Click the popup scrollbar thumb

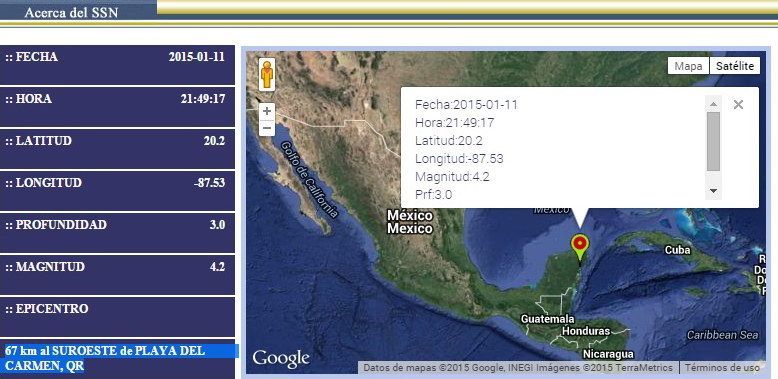point(713,141)
